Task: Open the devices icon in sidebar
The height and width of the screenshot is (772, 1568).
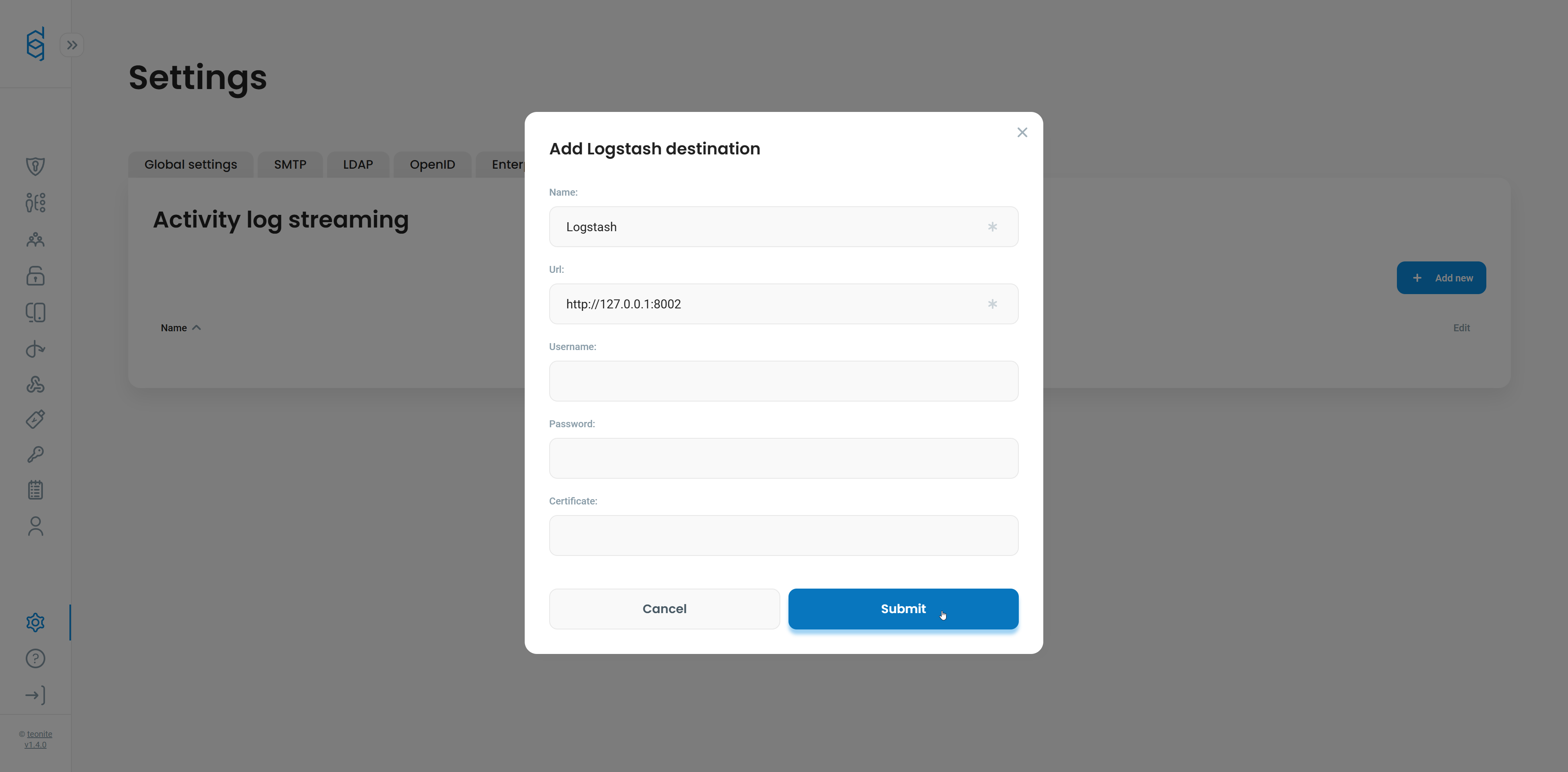Action: coord(35,312)
